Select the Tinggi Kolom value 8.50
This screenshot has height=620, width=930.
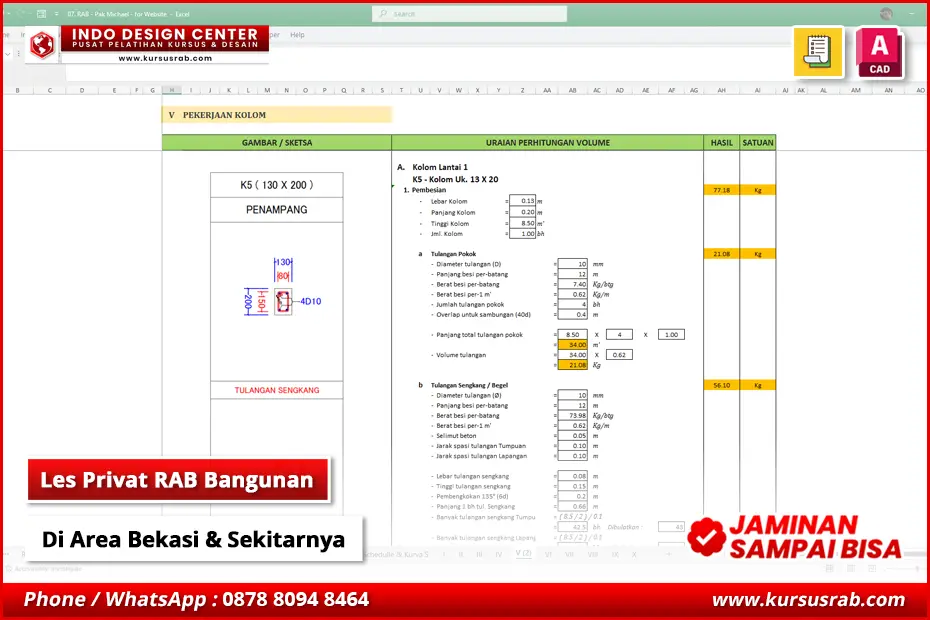pos(523,223)
